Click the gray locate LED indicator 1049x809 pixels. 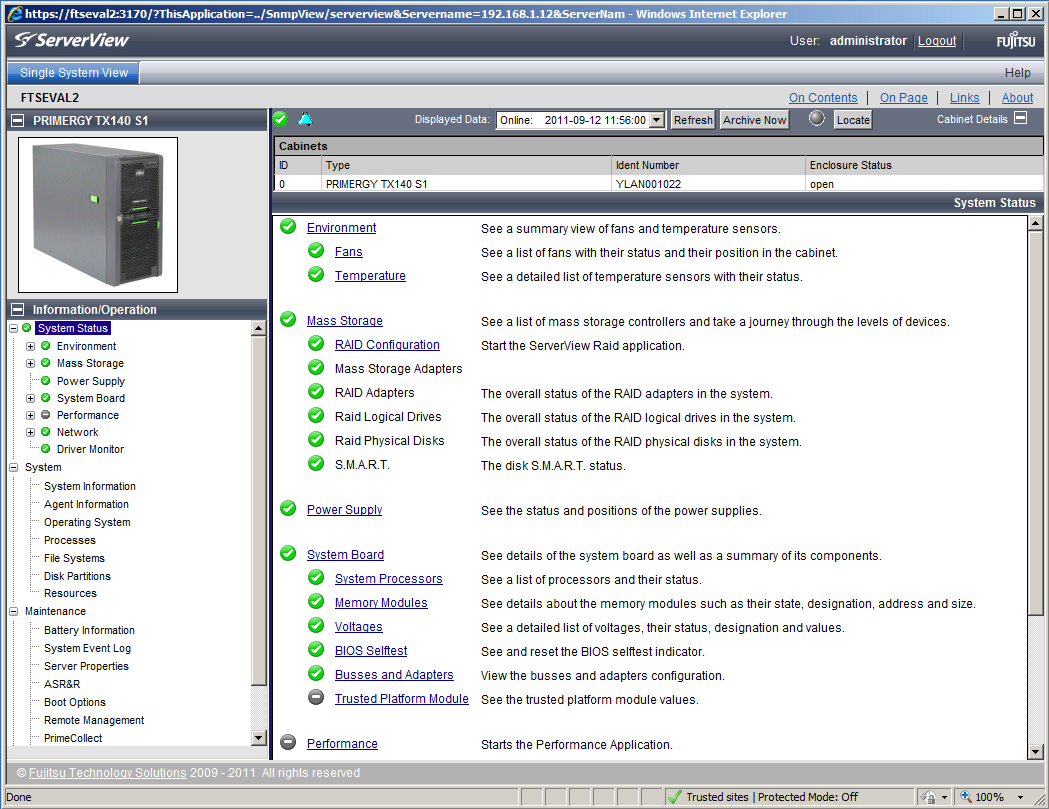pos(816,118)
